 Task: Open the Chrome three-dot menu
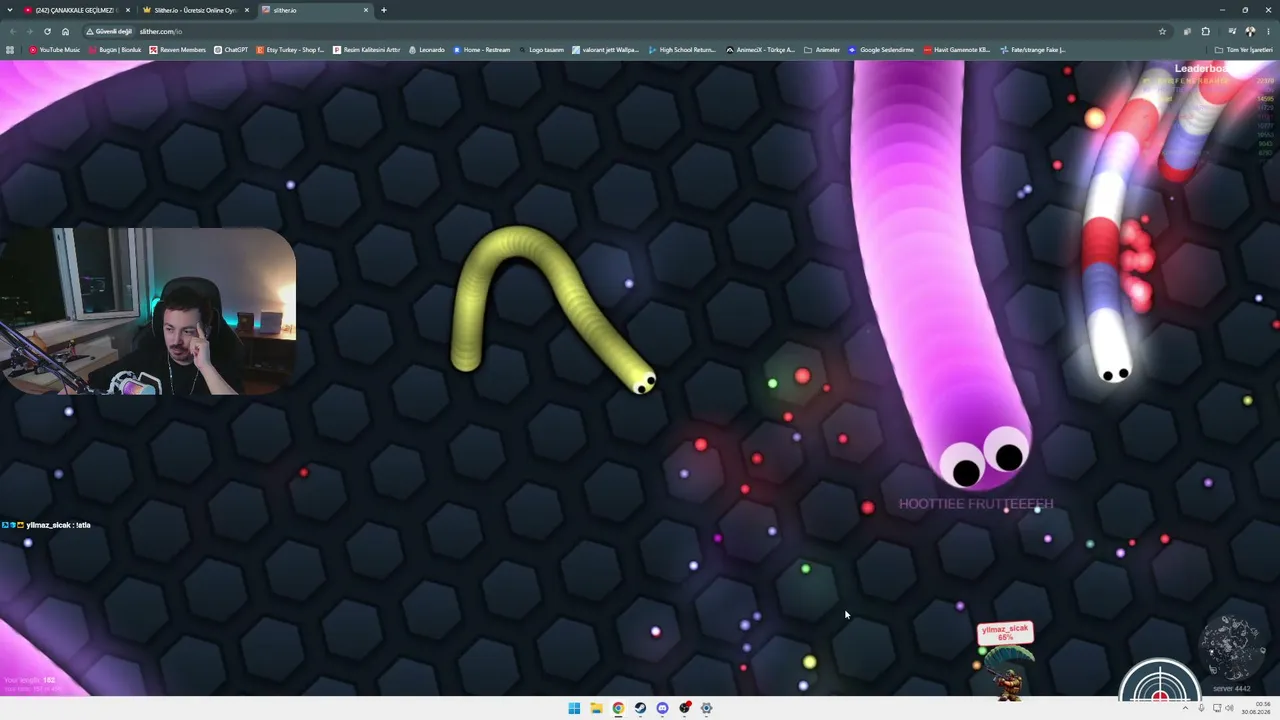coord(1268,31)
